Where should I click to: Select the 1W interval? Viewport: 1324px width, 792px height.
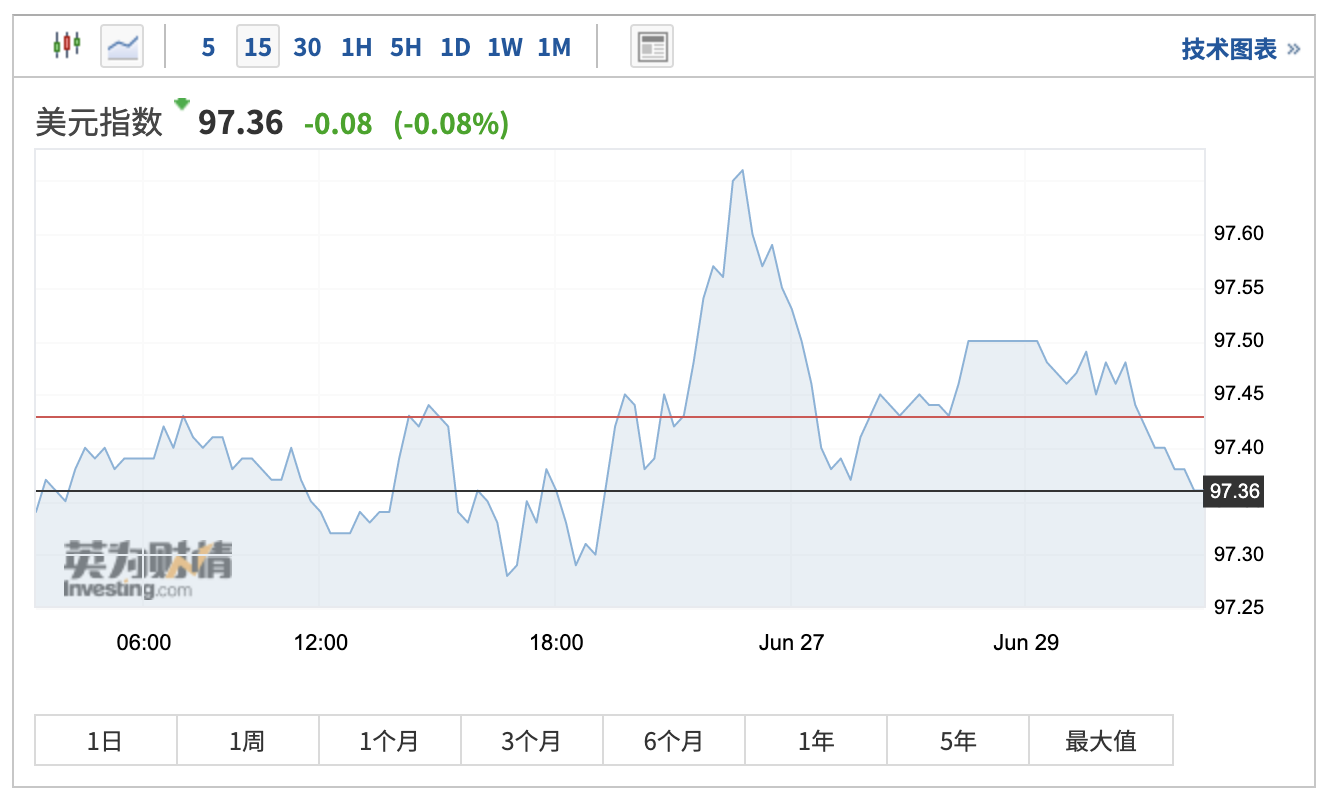point(505,47)
